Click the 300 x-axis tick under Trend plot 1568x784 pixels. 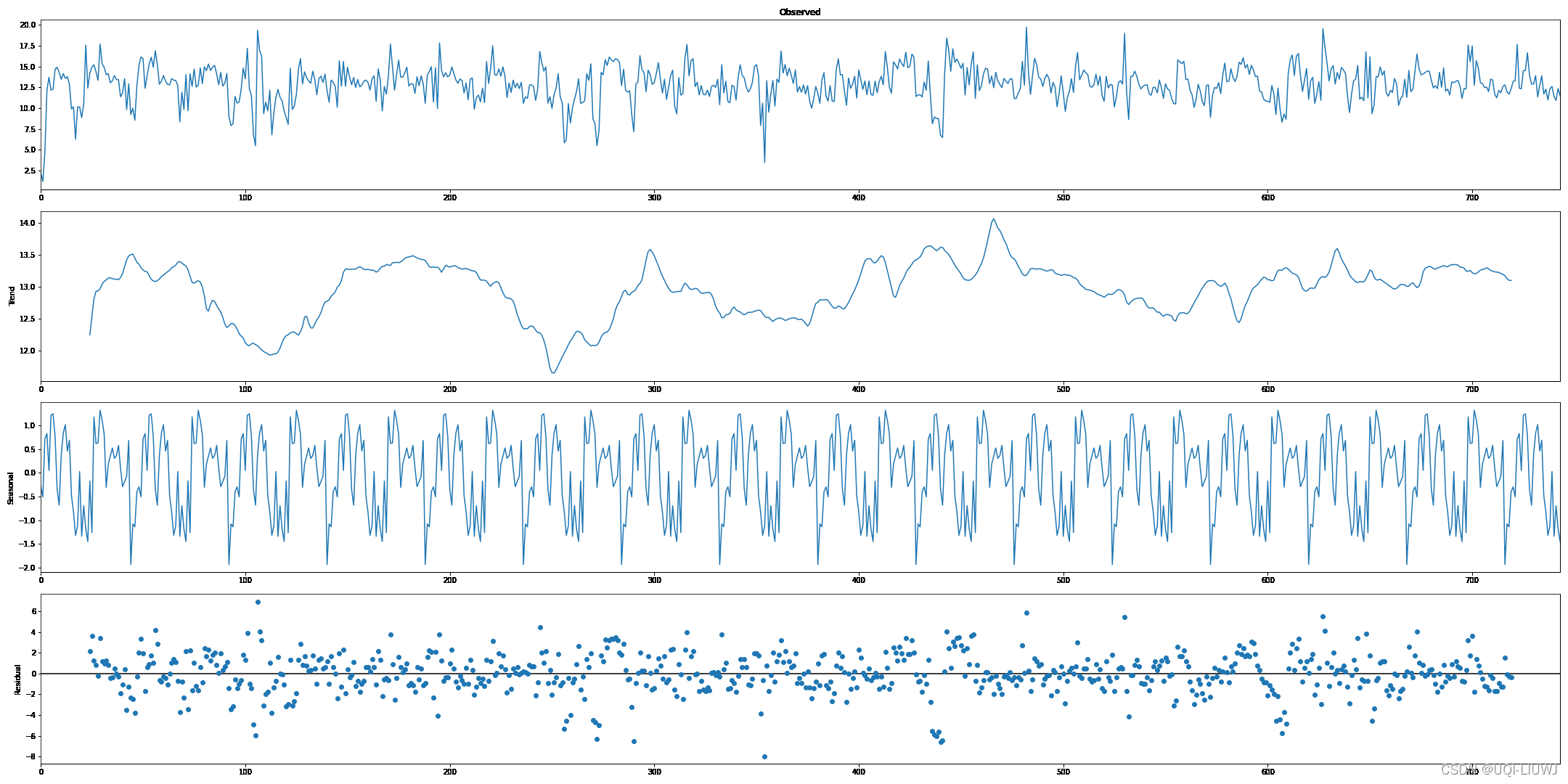point(654,389)
